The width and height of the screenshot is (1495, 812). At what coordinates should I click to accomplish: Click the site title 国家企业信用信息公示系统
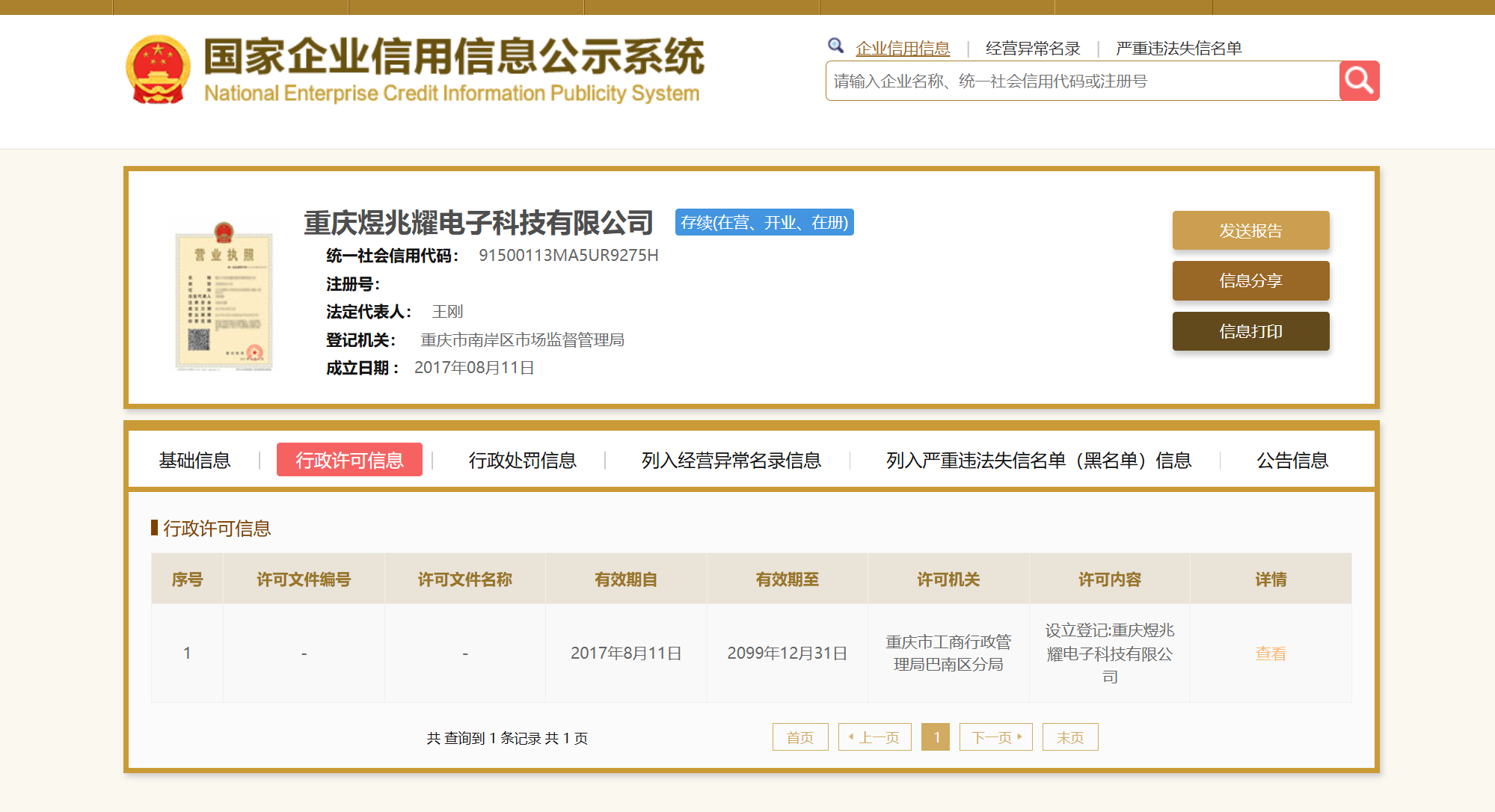tap(454, 56)
